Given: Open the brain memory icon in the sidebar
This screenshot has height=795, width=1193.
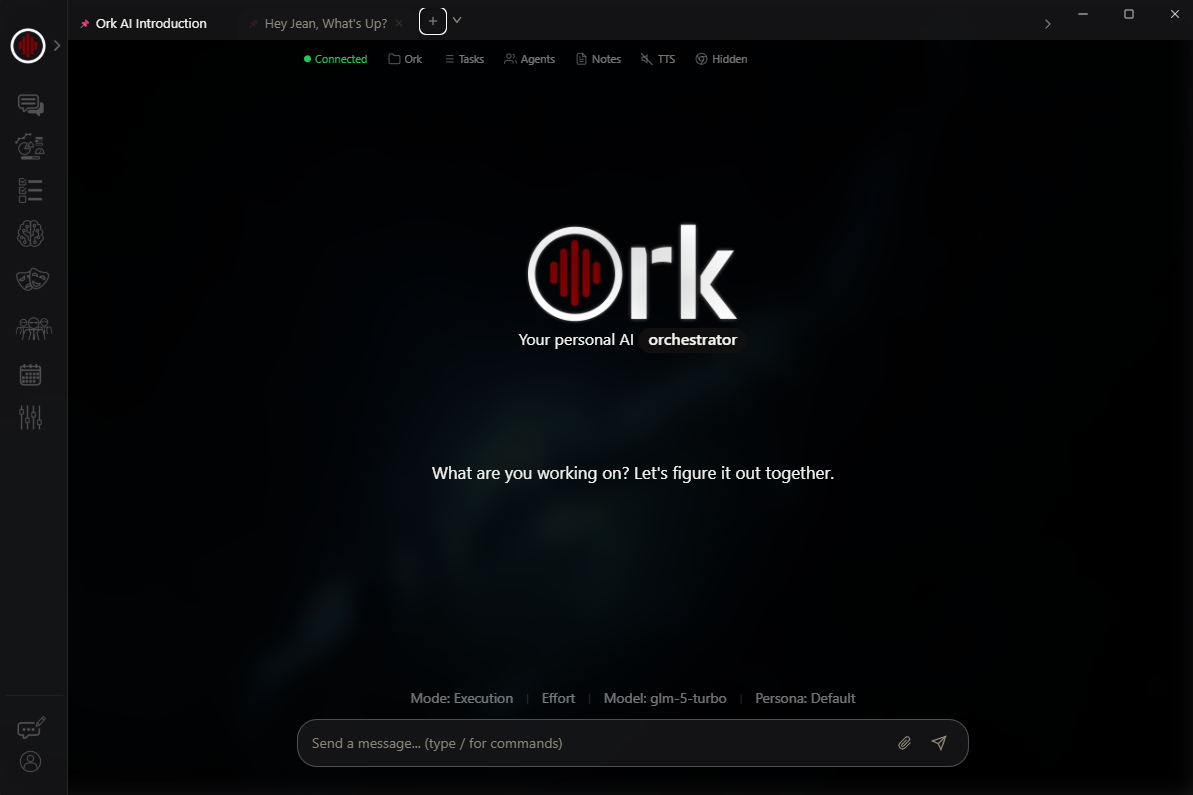Looking at the screenshot, I should coord(30,234).
